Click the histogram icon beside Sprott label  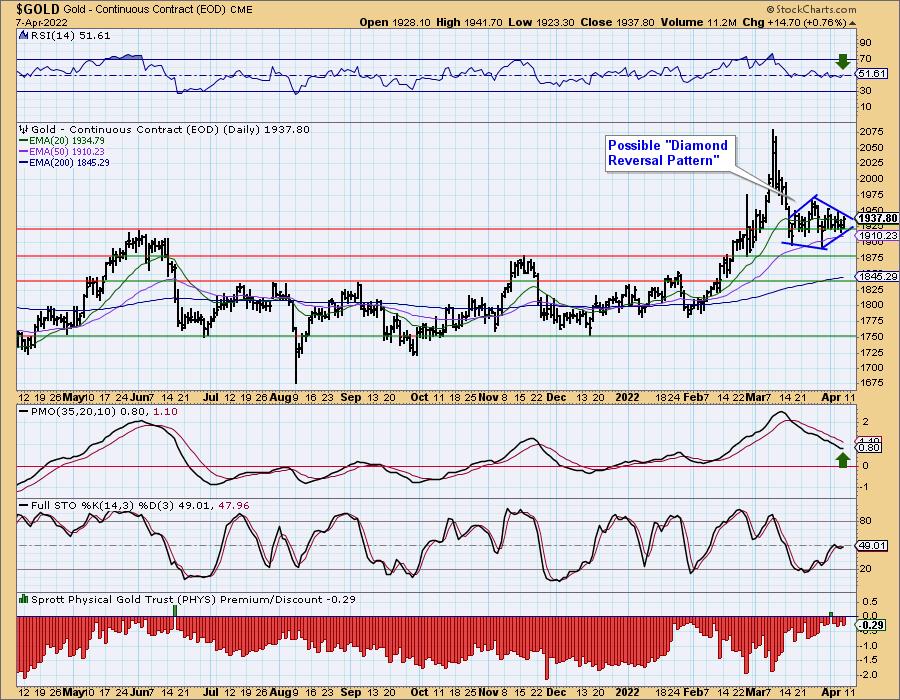click(24, 599)
